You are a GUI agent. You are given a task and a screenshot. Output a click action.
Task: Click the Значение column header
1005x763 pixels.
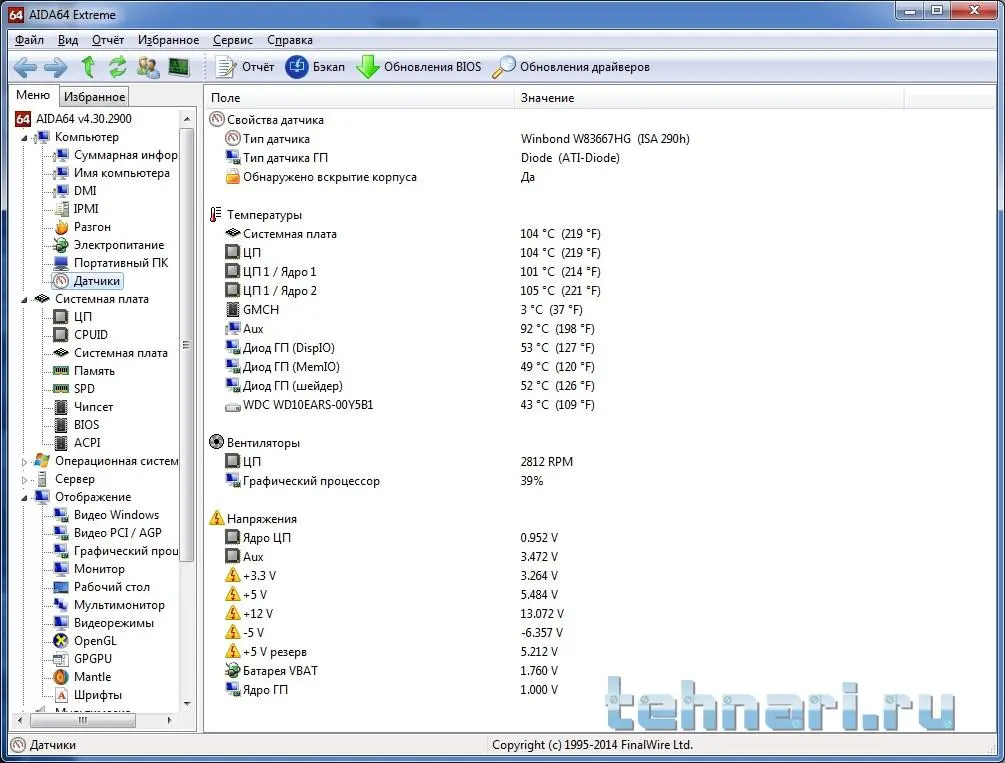(709, 97)
